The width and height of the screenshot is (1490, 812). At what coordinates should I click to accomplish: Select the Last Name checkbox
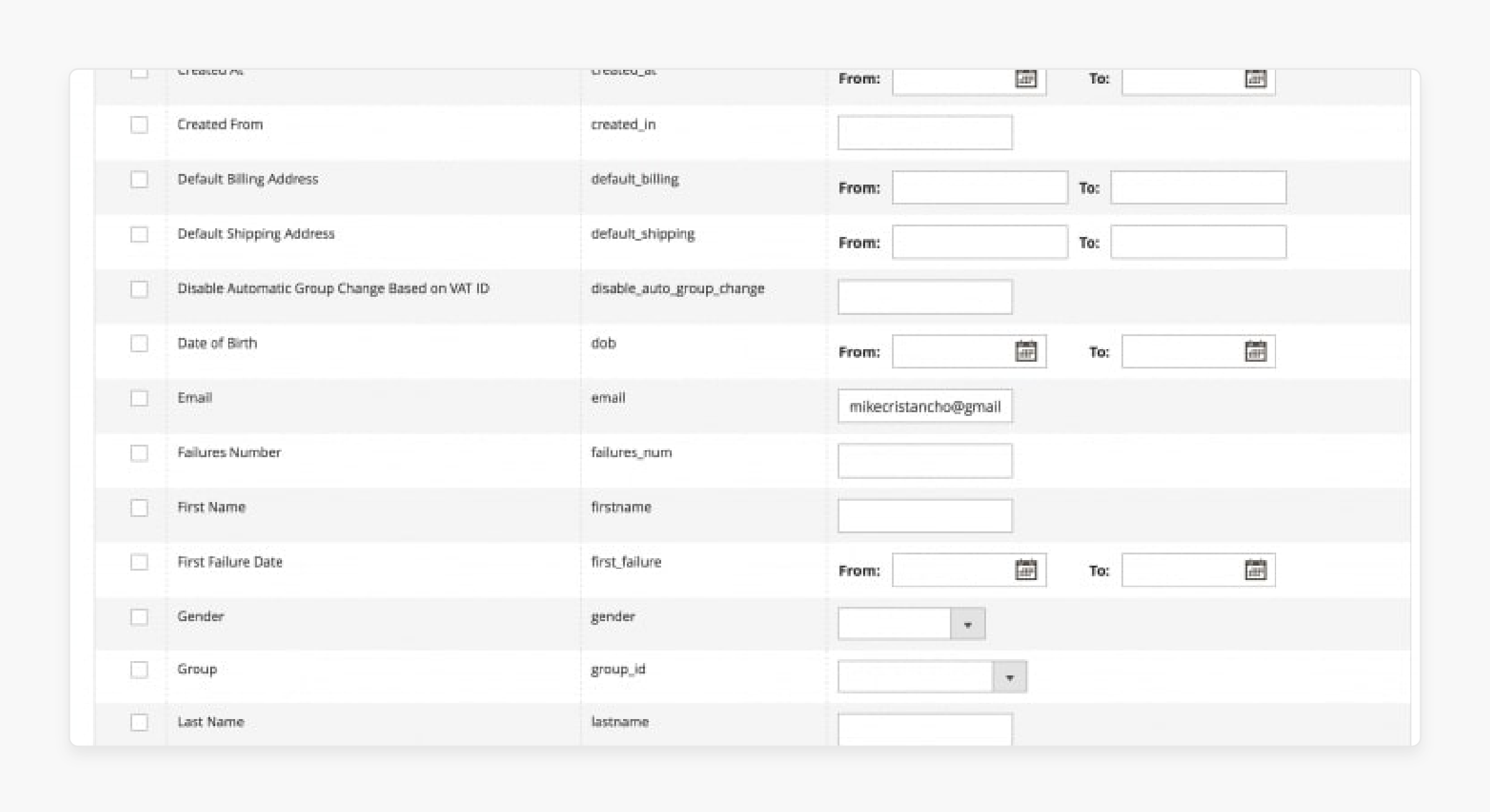[x=139, y=723]
